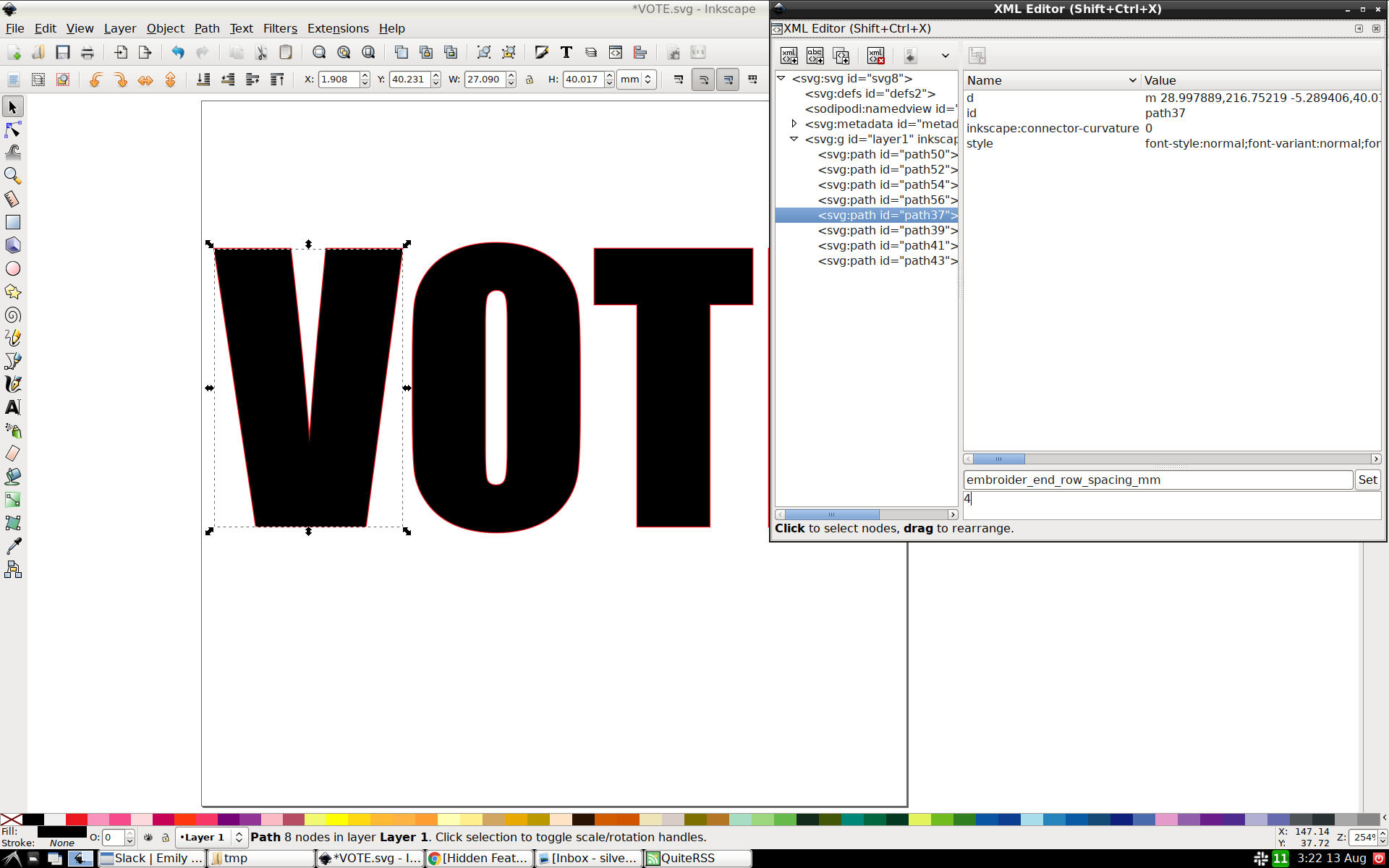
Task: Open the Filters menu
Action: coord(280,28)
